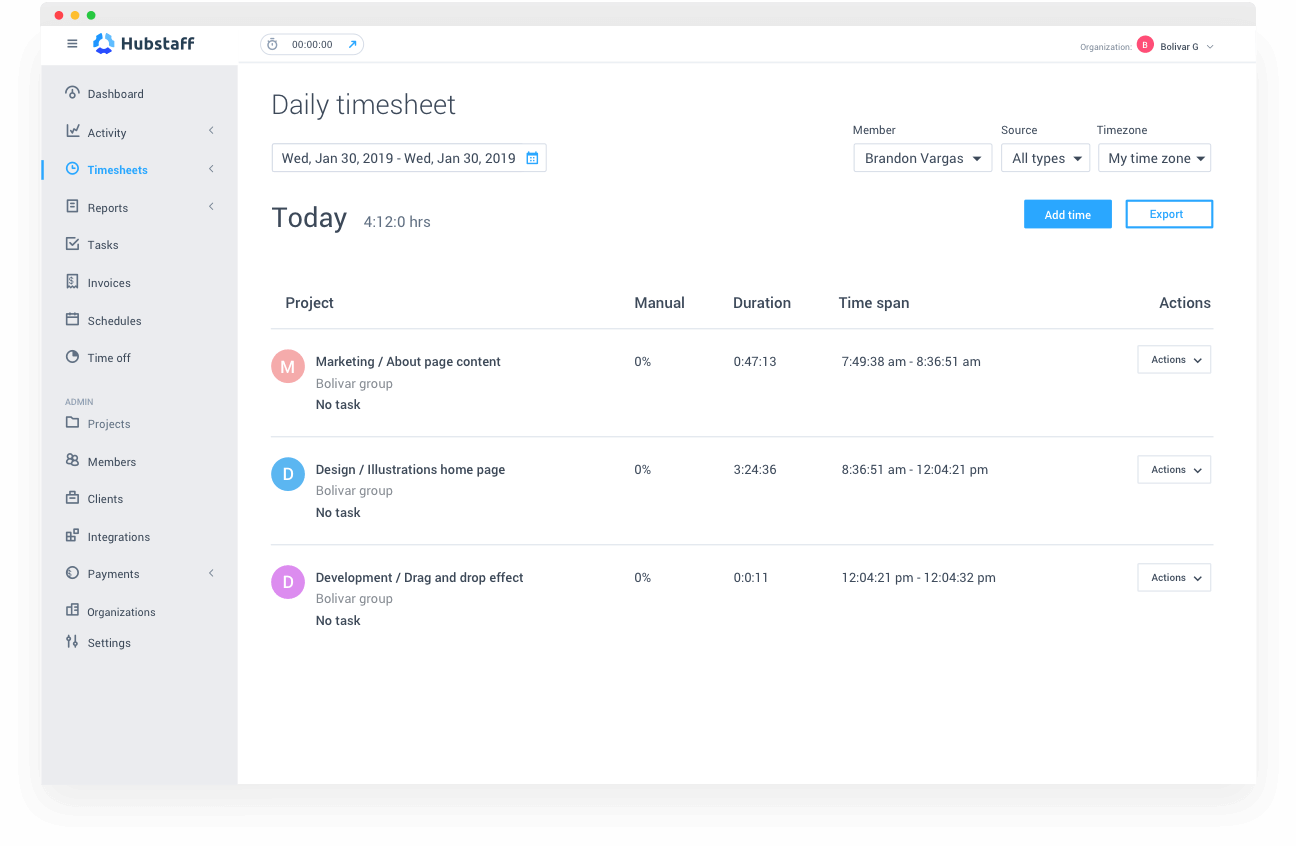Collapse the sidebar with the hamburger icon
The image size is (1296, 846).
[72, 43]
